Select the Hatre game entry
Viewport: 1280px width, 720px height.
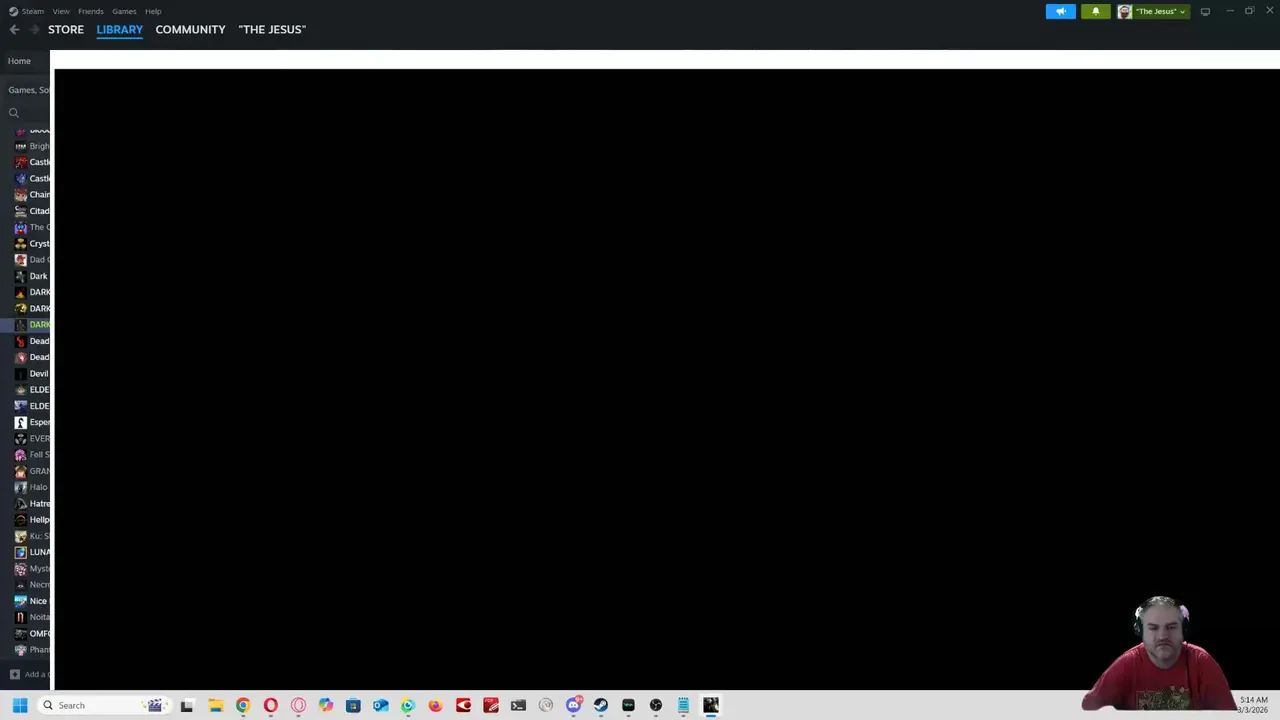click(x=32, y=504)
